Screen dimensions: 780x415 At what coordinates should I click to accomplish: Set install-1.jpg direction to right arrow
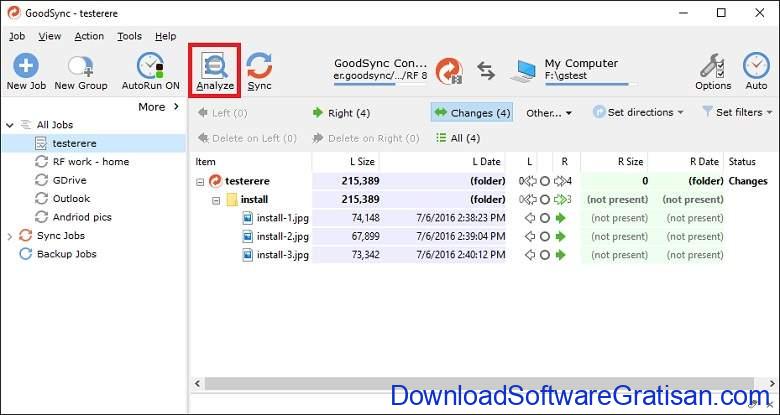click(561, 218)
